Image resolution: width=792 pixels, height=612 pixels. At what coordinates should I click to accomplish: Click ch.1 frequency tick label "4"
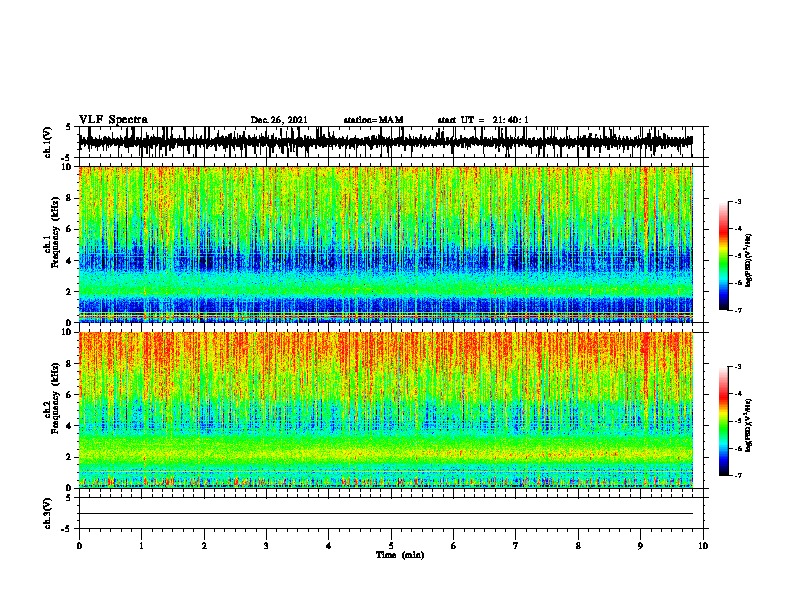(x=70, y=261)
